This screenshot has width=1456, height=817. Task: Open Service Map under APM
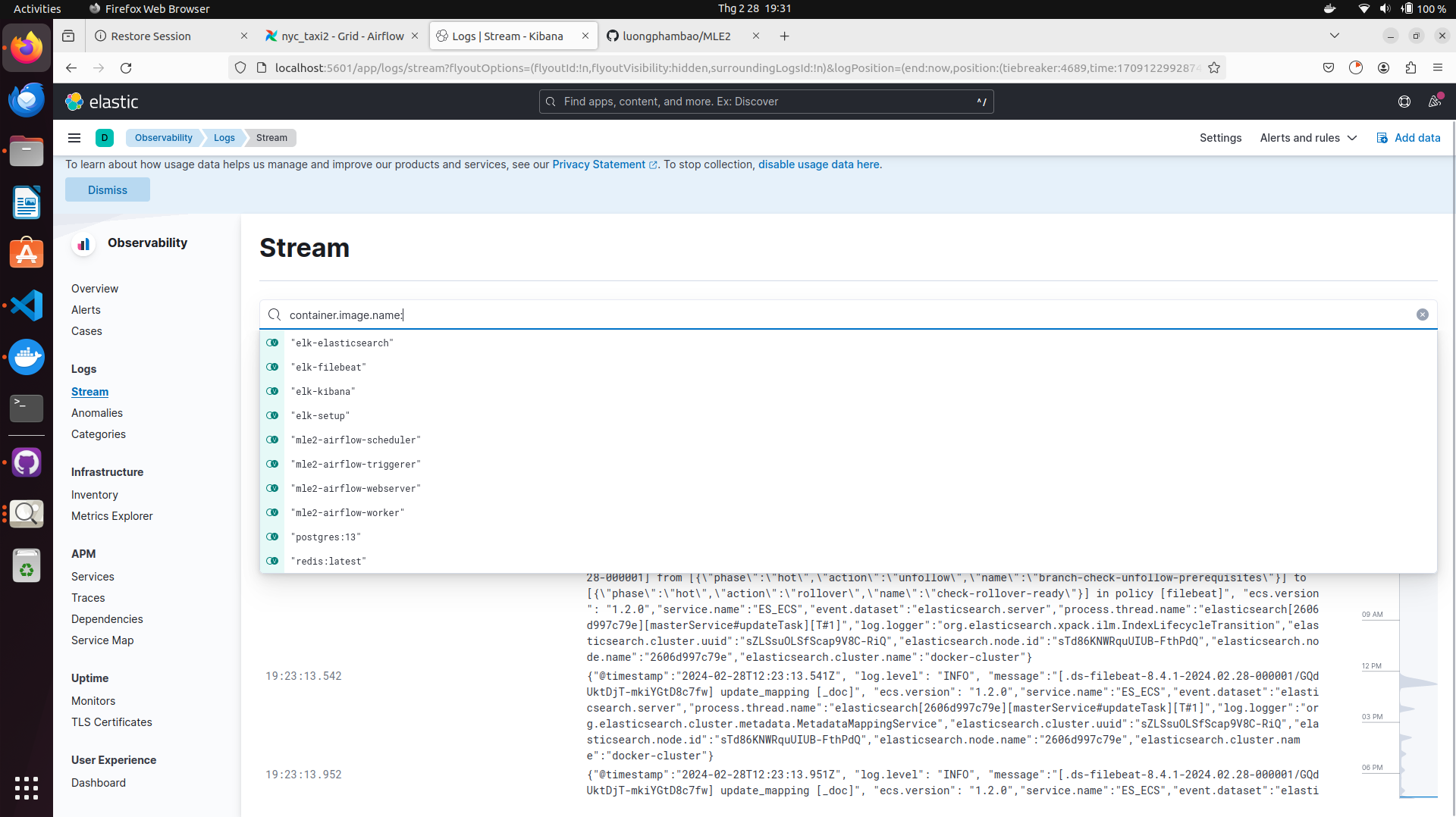[102, 640]
